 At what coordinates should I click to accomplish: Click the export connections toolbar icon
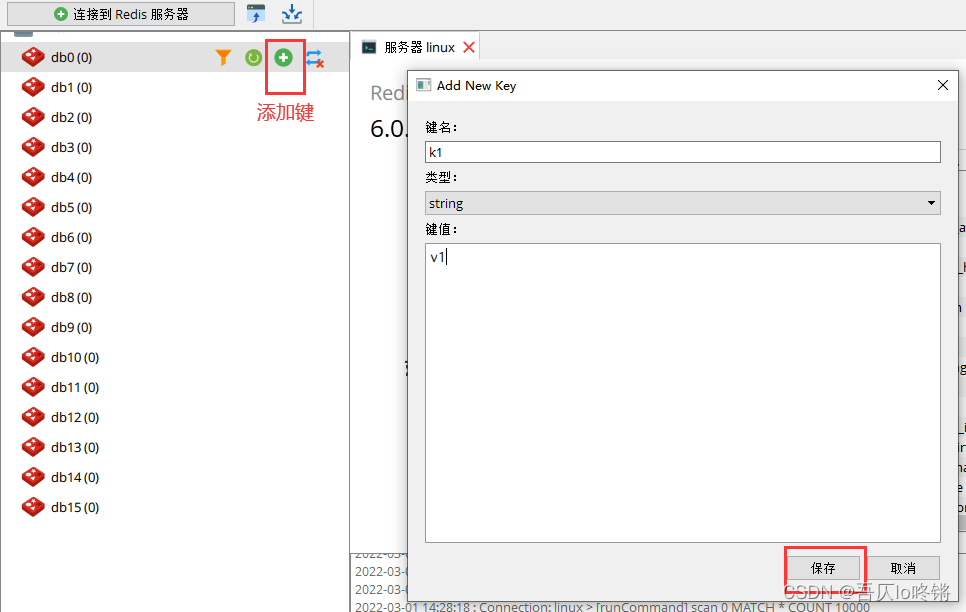click(x=291, y=14)
